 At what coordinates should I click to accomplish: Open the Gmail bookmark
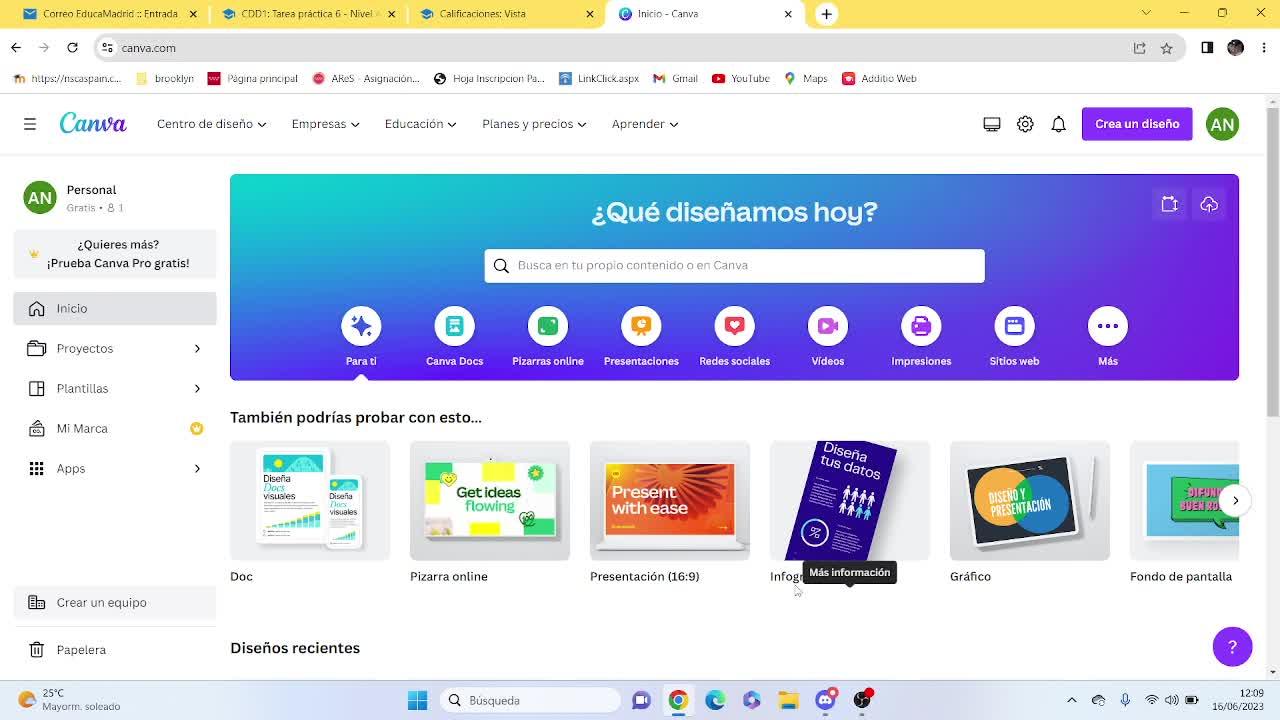coord(675,78)
